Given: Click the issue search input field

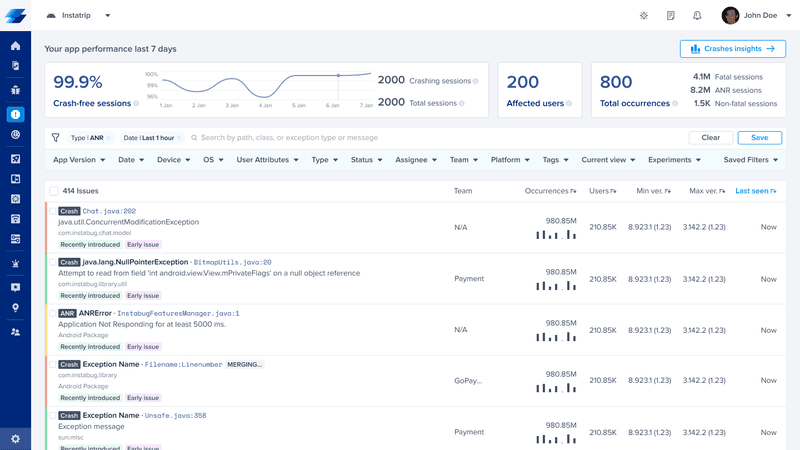Looking at the screenshot, I should point(430,138).
